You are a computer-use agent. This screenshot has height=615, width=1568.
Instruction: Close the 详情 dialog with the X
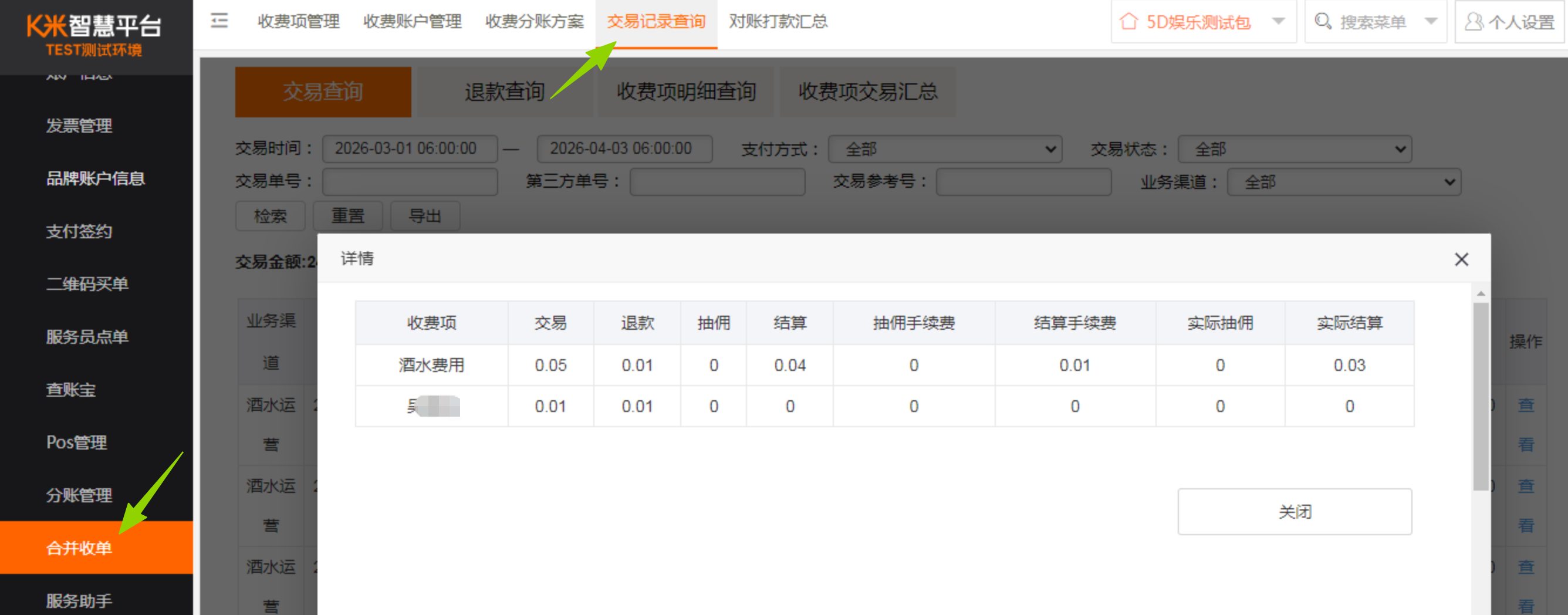(x=1461, y=259)
